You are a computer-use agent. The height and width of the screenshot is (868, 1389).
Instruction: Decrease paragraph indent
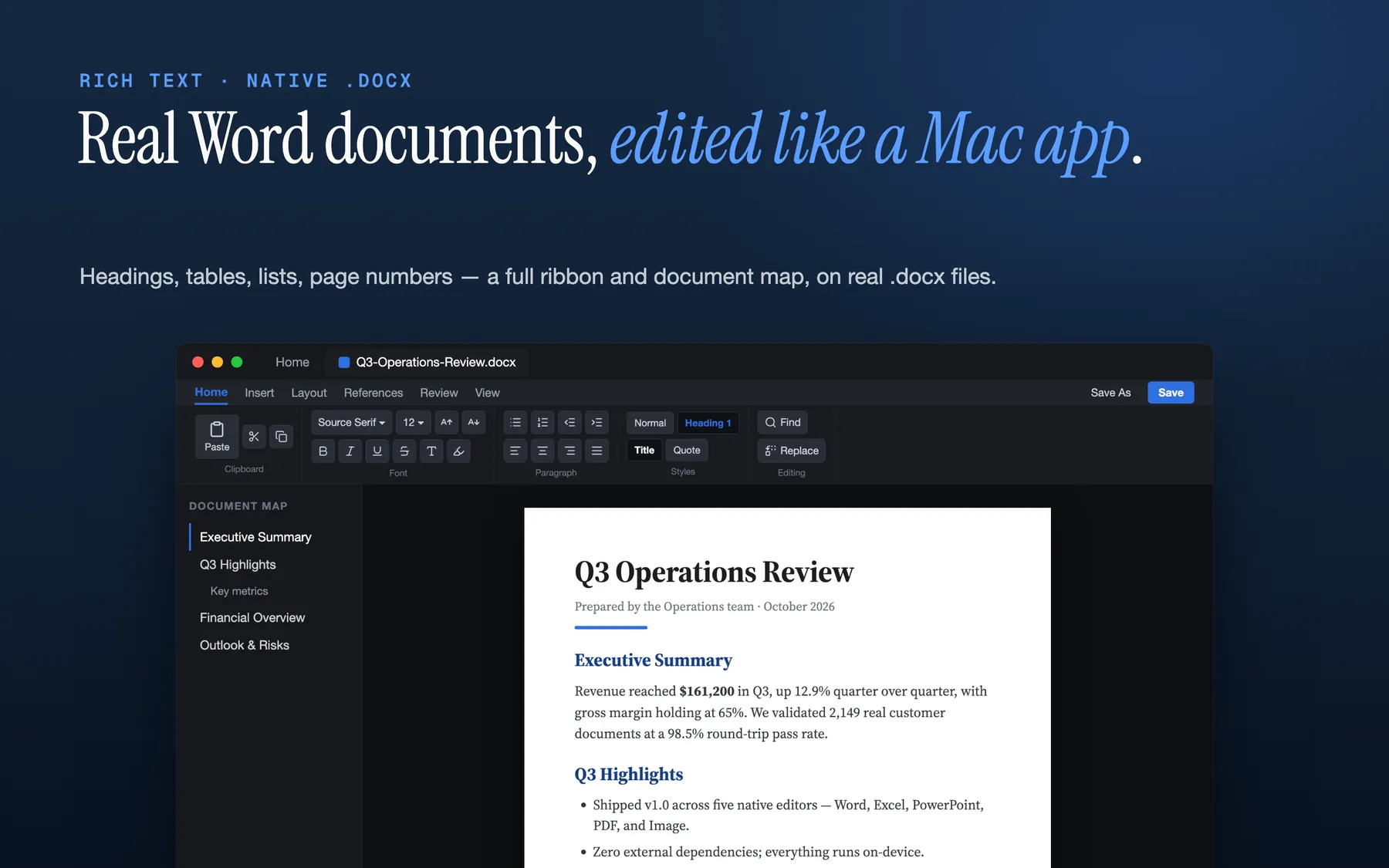pos(569,422)
